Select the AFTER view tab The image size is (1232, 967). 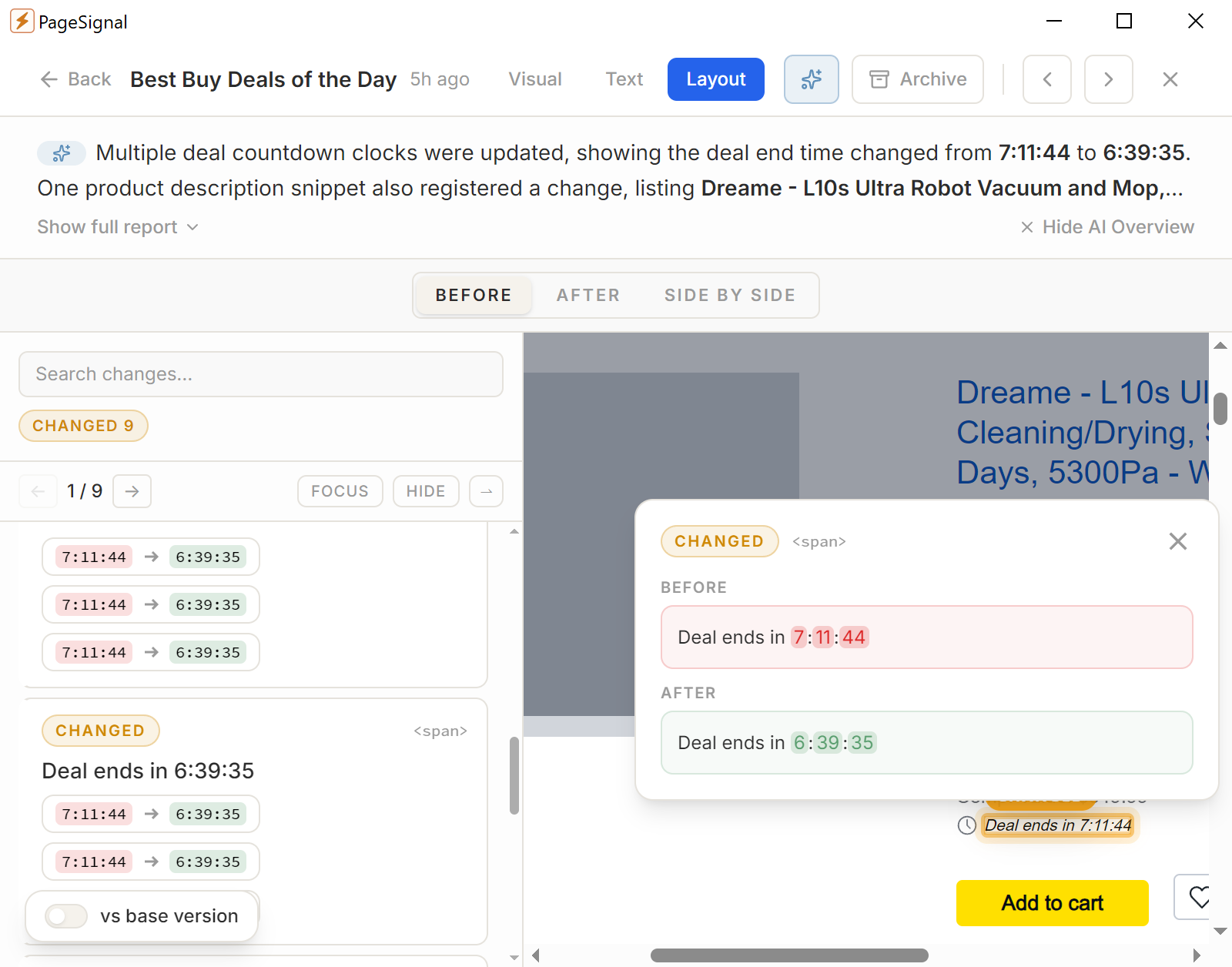coord(588,295)
